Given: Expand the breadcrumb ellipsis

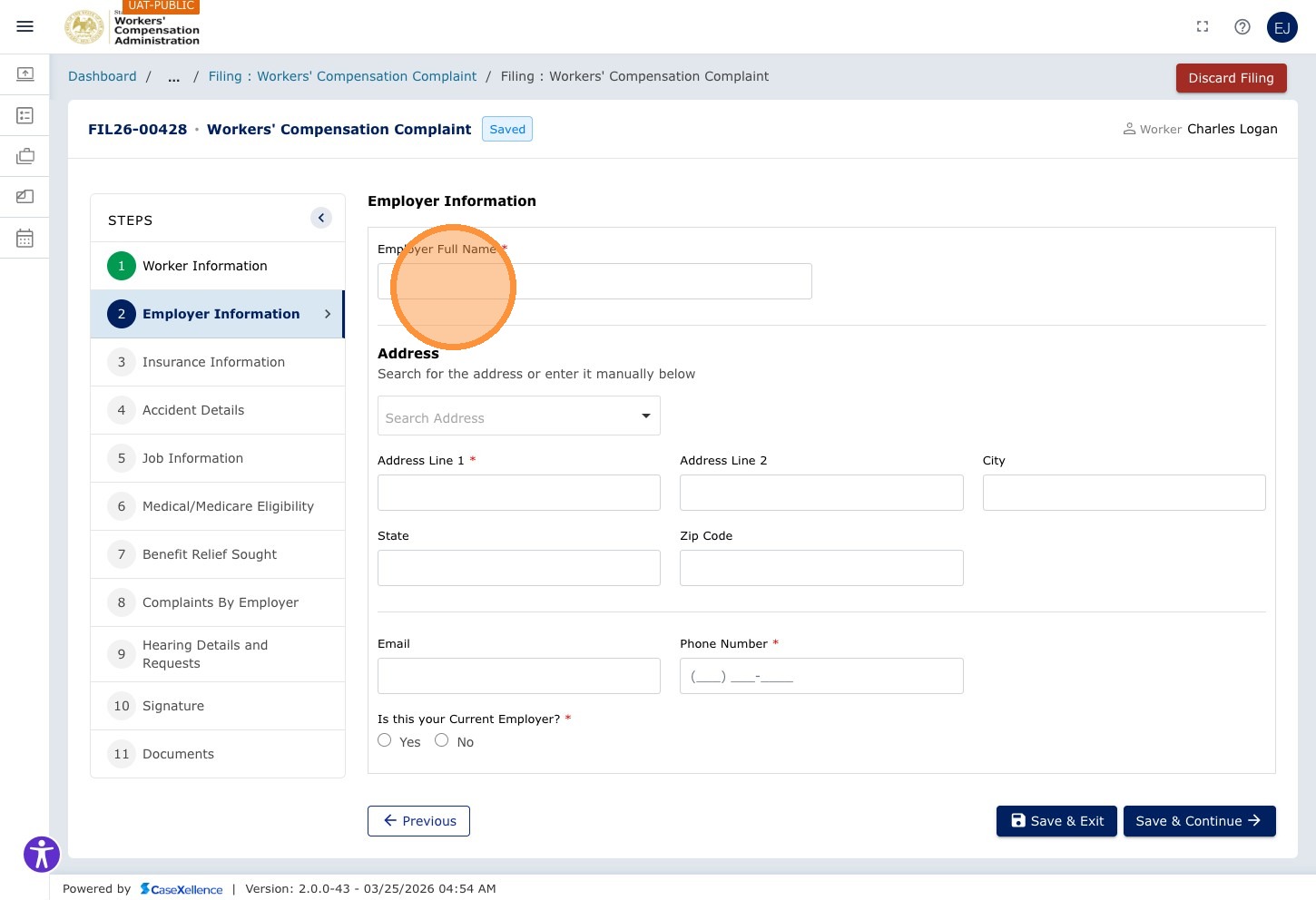Looking at the screenshot, I should pyautogui.click(x=173, y=77).
